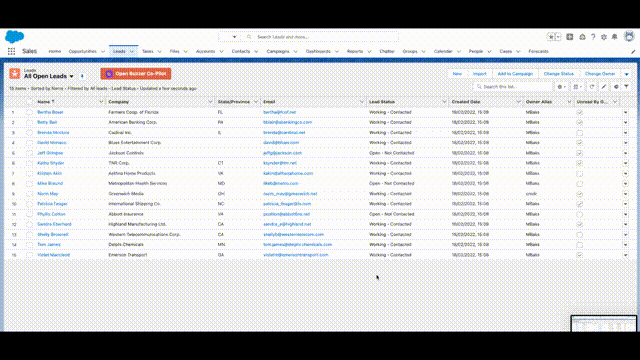Switch to the Tasks tab
The height and width of the screenshot is (360, 640).
click(x=148, y=51)
